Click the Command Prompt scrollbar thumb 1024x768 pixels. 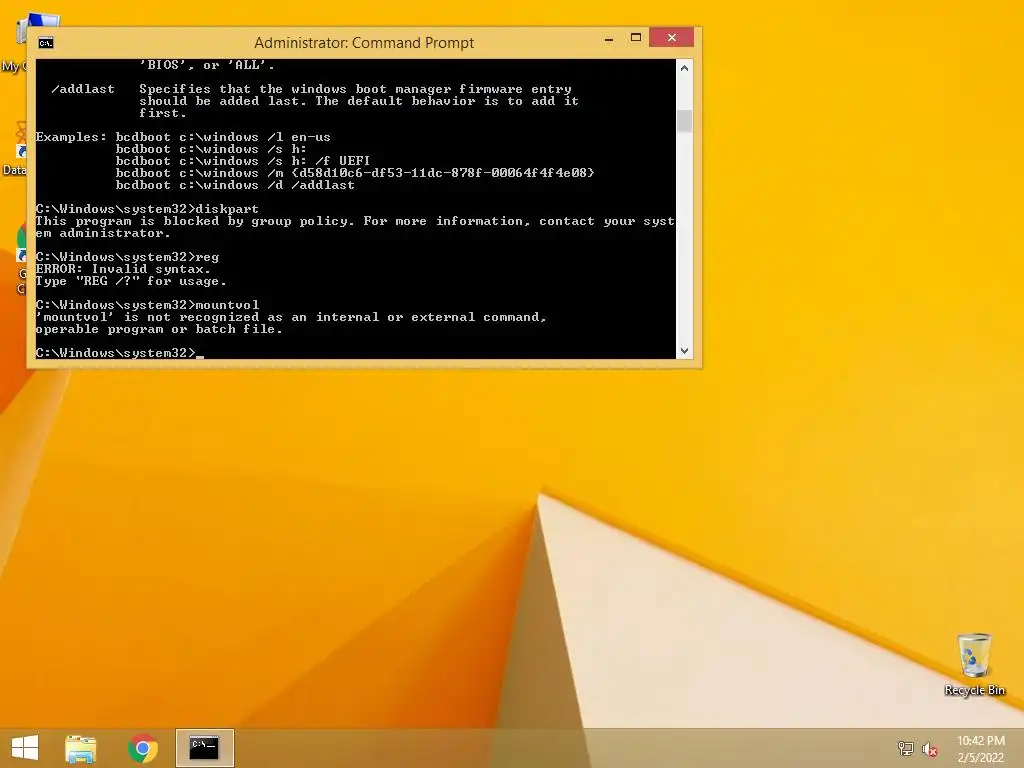click(x=684, y=121)
